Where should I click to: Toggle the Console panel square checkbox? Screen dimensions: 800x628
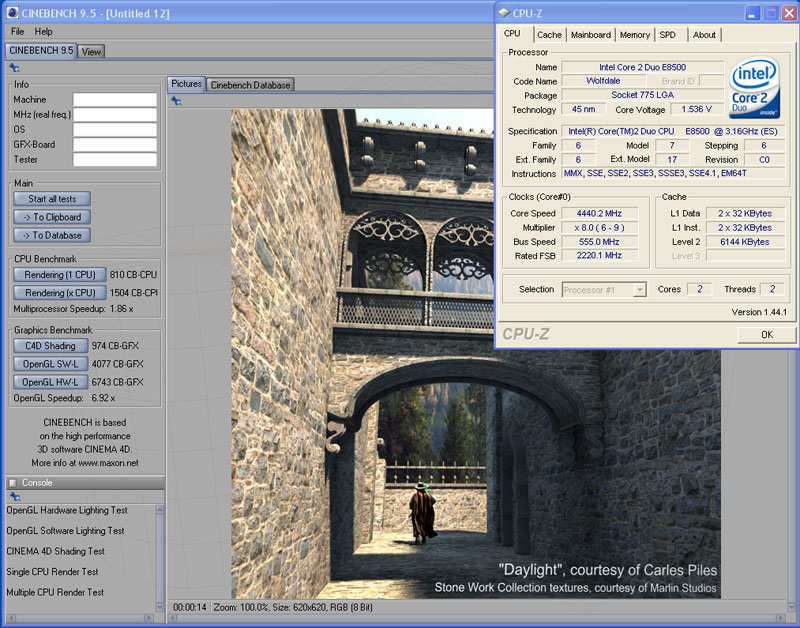click(x=13, y=483)
